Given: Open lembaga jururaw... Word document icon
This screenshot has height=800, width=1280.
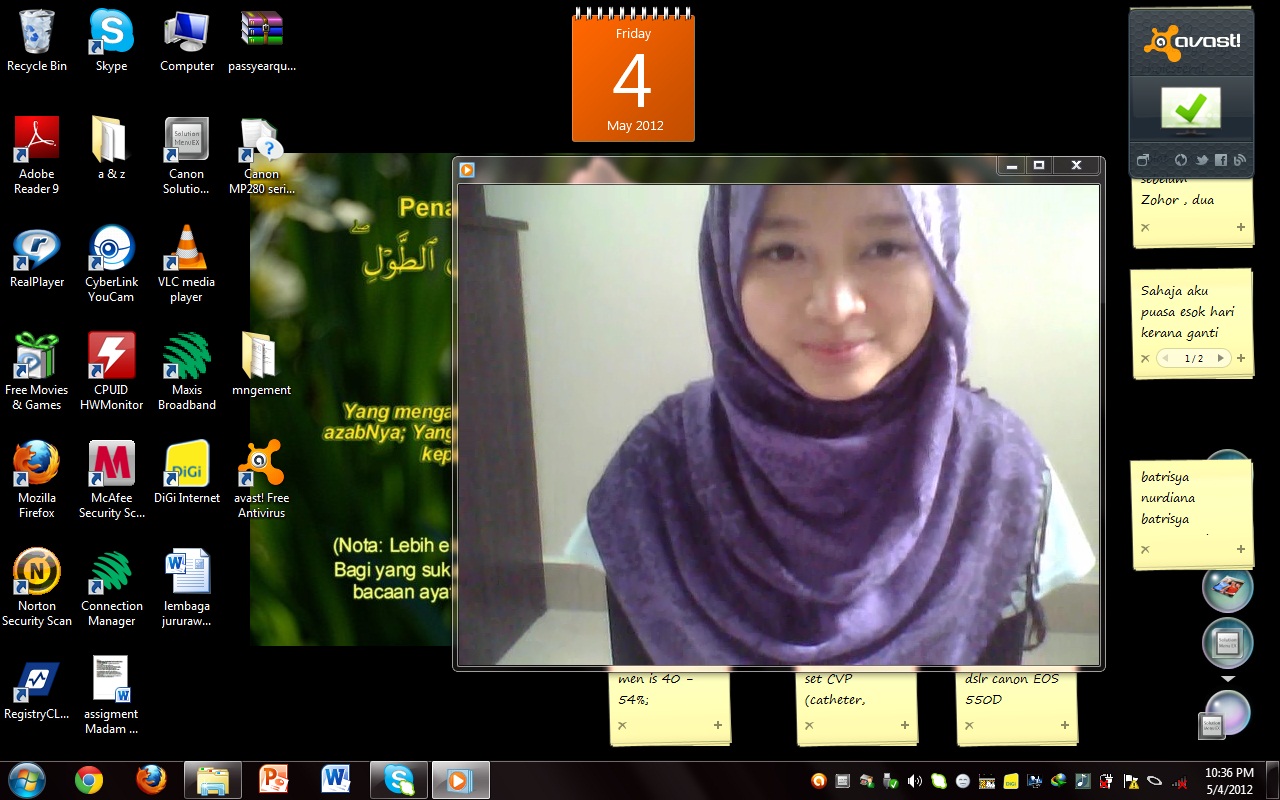Looking at the screenshot, I should point(187,587).
